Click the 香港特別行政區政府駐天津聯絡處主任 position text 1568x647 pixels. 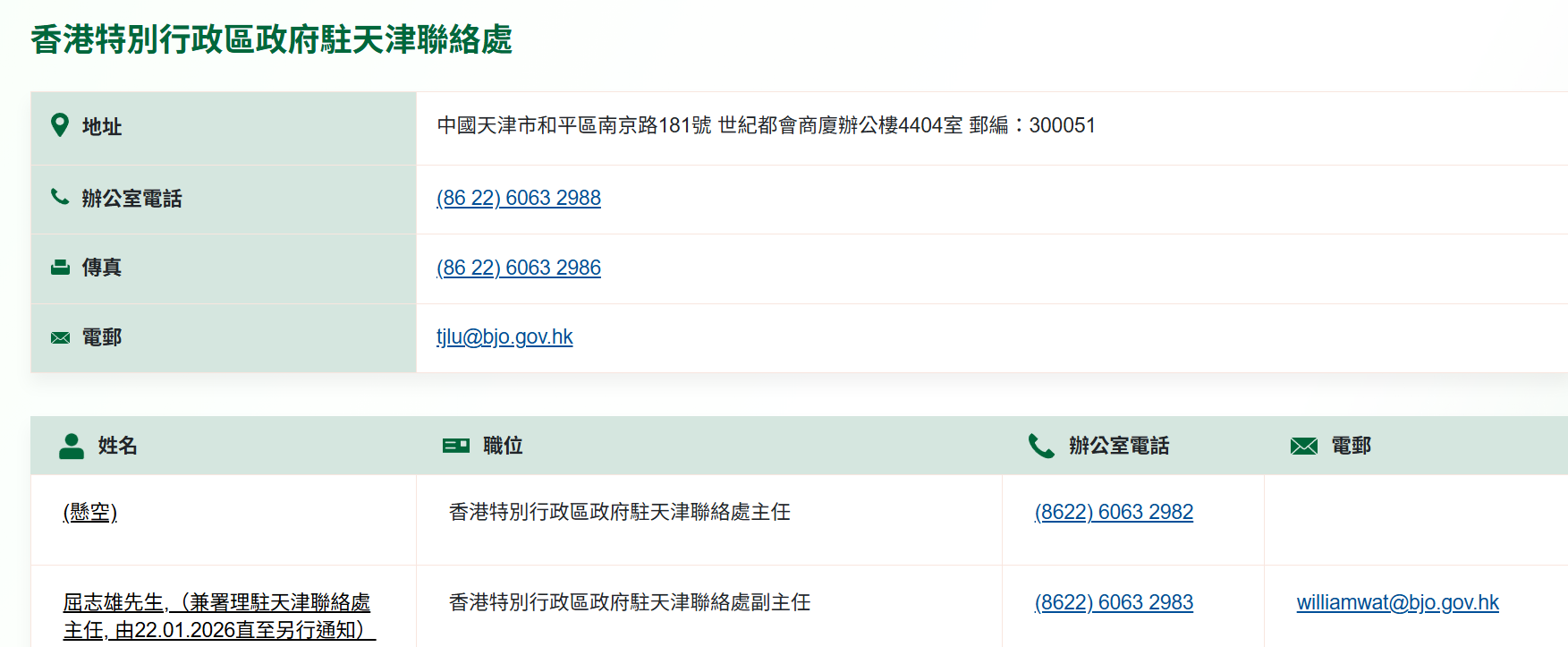(x=619, y=512)
